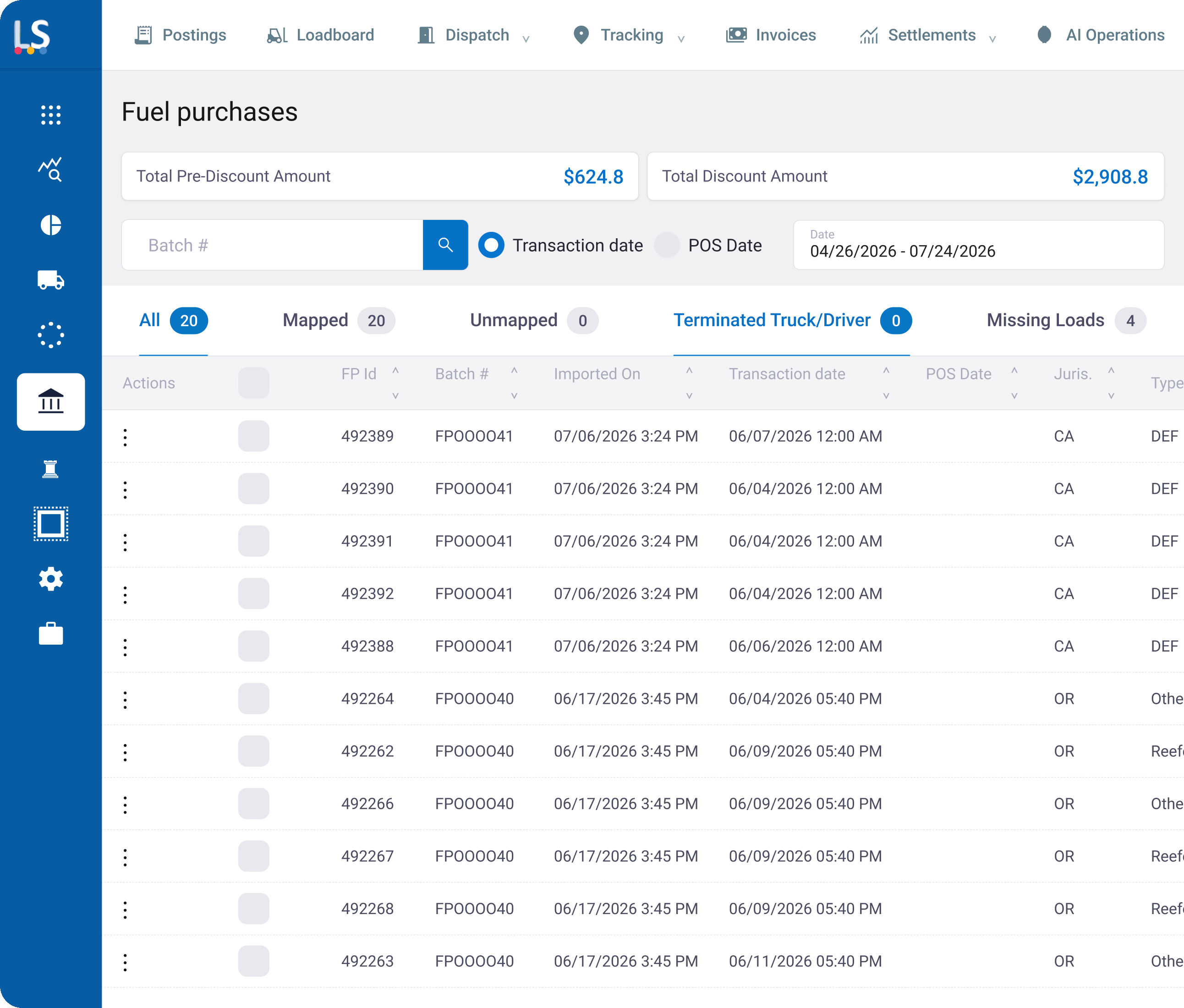This screenshot has height=1008, width=1184.
Task: Toggle the select-all checkbox in table header
Action: tap(254, 383)
